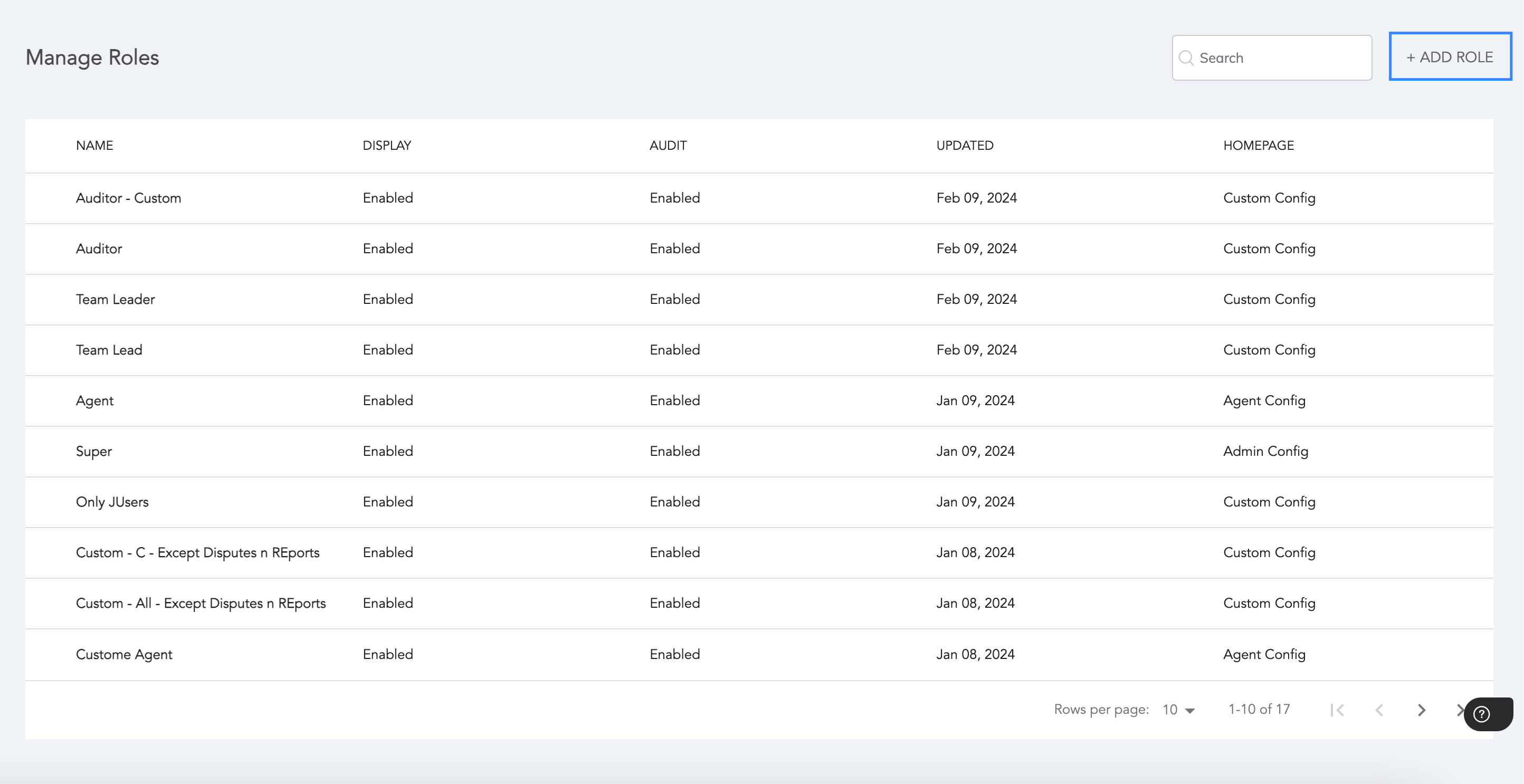Open the Agent role row
The height and width of the screenshot is (784, 1524).
point(94,400)
